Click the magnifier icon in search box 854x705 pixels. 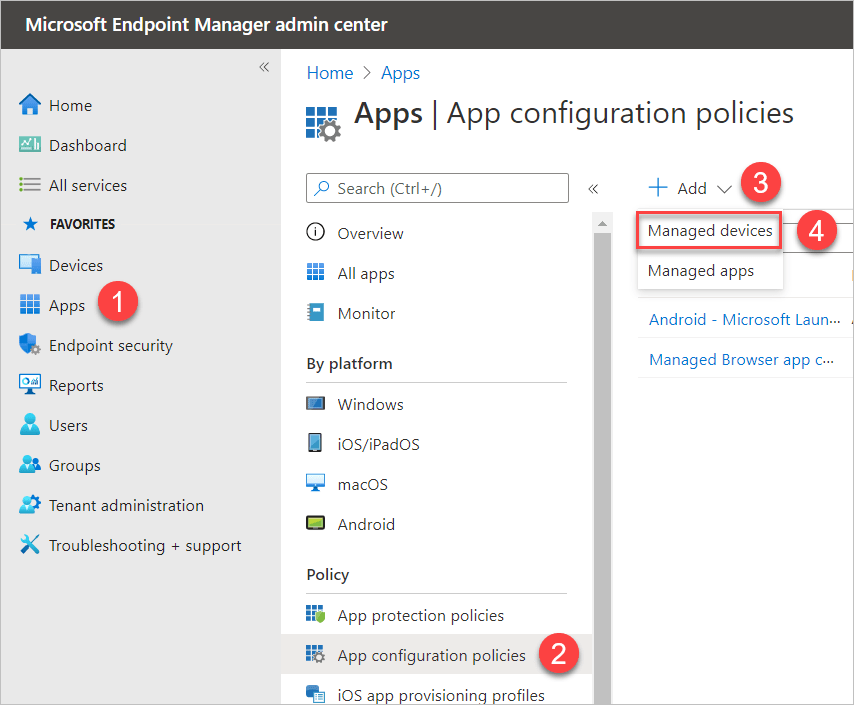point(322,188)
